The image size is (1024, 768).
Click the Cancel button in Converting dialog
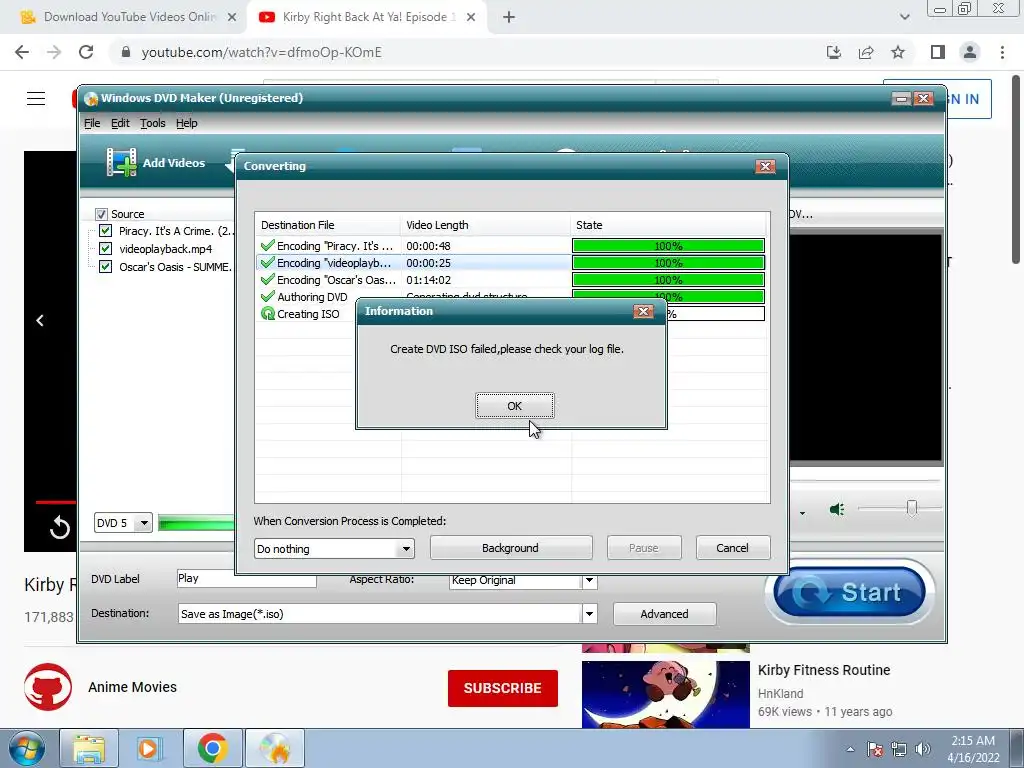click(733, 548)
